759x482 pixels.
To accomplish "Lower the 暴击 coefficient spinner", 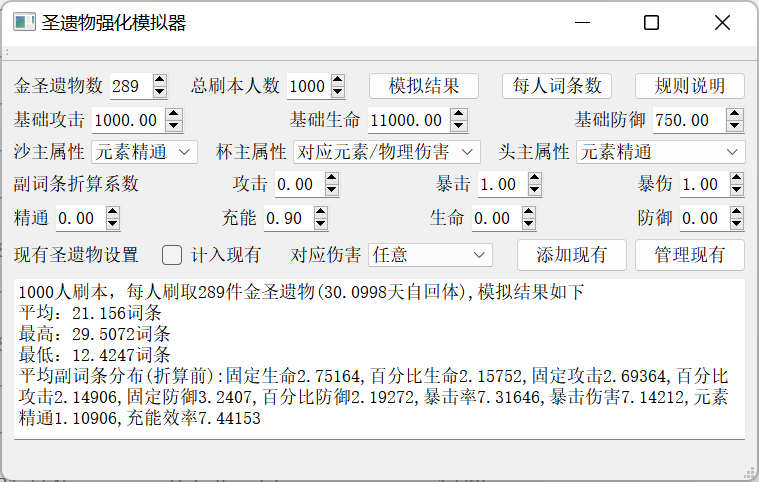I will [534, 190].
